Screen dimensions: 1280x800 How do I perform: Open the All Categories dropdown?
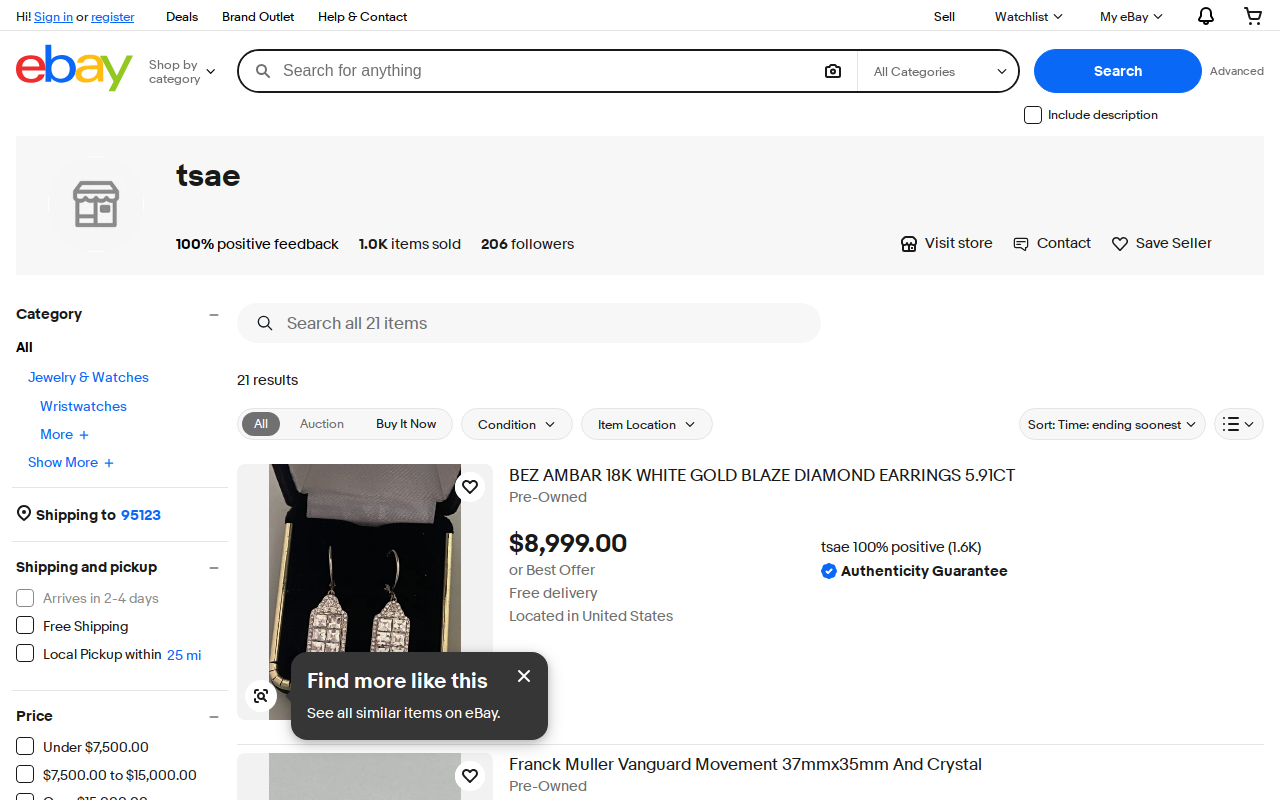click(x=939, y=71)
